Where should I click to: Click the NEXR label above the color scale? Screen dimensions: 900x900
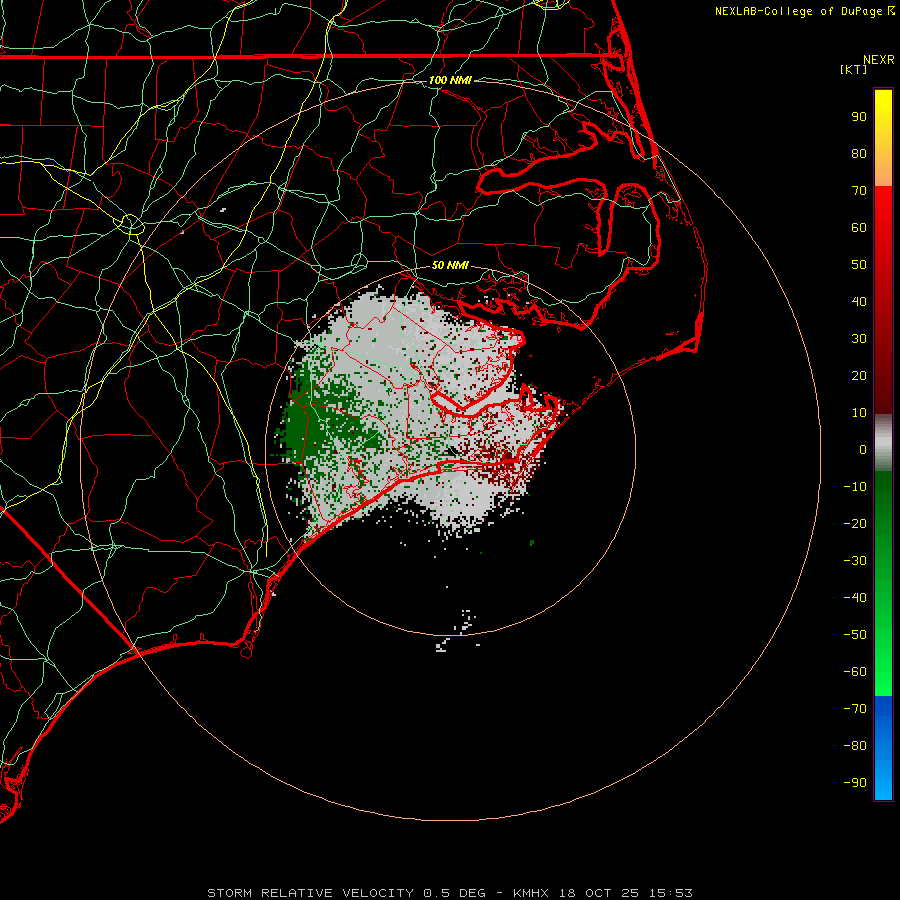point(878,60)
